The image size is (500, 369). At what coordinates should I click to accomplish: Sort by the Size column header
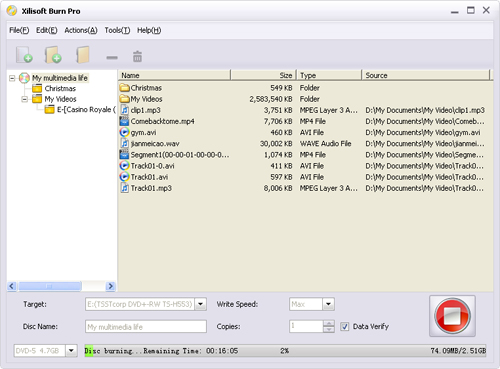pyautogui.click(x=263, y=75)
